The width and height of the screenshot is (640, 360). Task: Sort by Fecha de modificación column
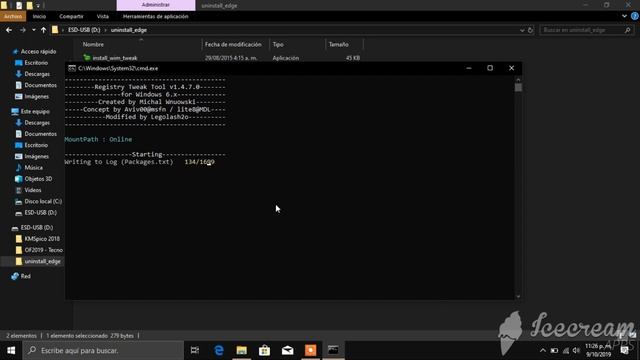pyautogui.click(x=233, y=44)
